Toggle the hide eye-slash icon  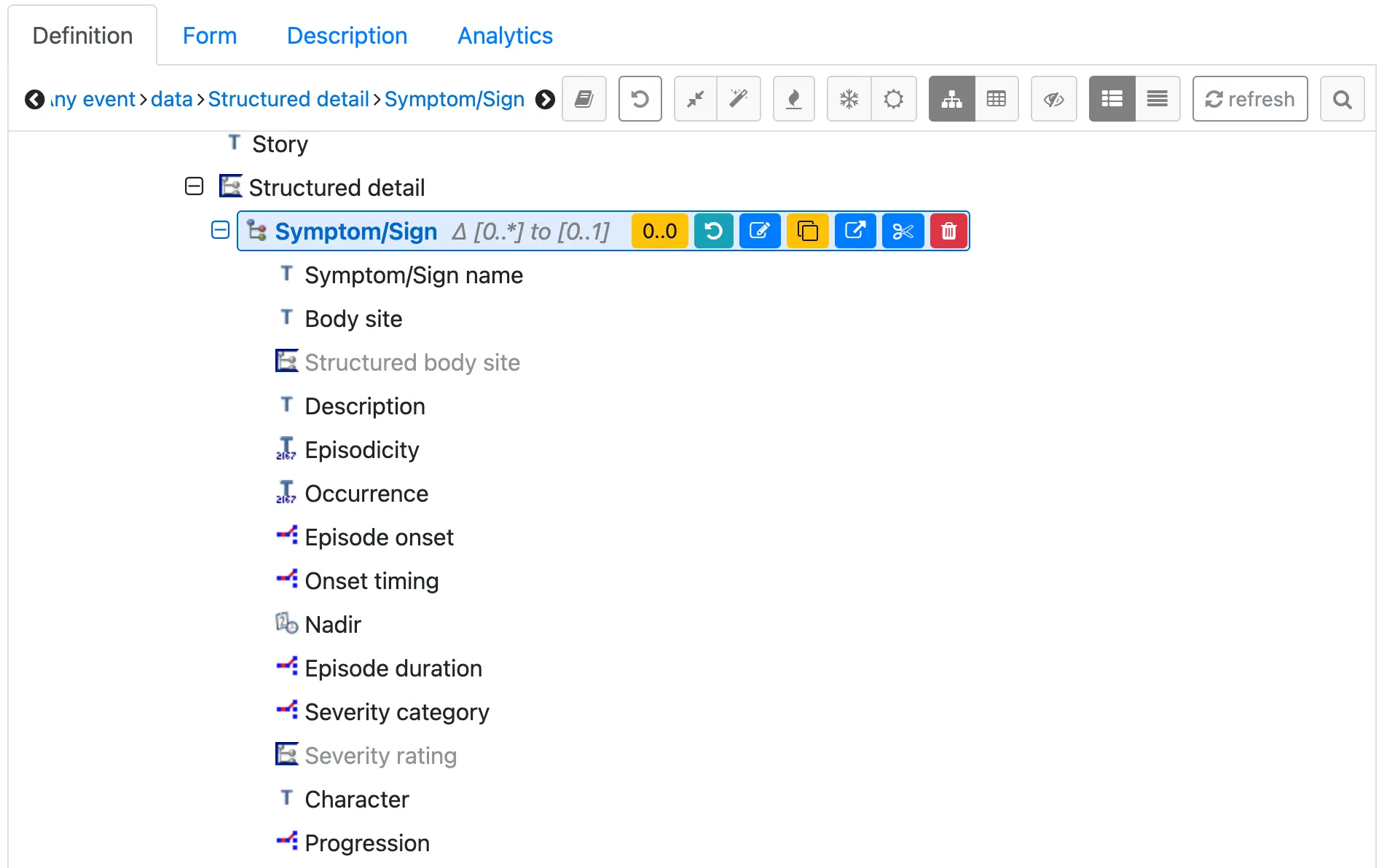click(x=1053, y=99)
